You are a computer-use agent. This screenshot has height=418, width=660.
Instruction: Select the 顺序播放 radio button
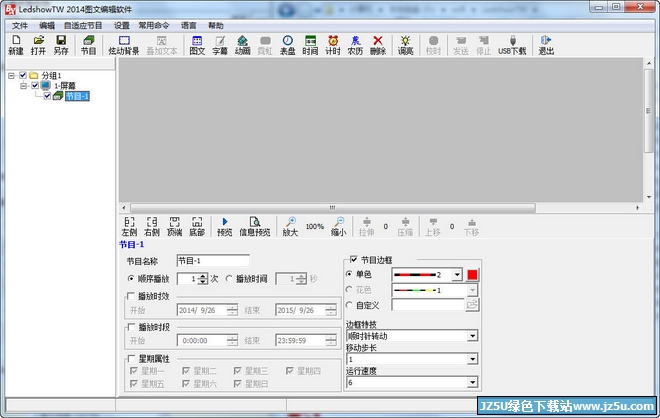point(131,279)
